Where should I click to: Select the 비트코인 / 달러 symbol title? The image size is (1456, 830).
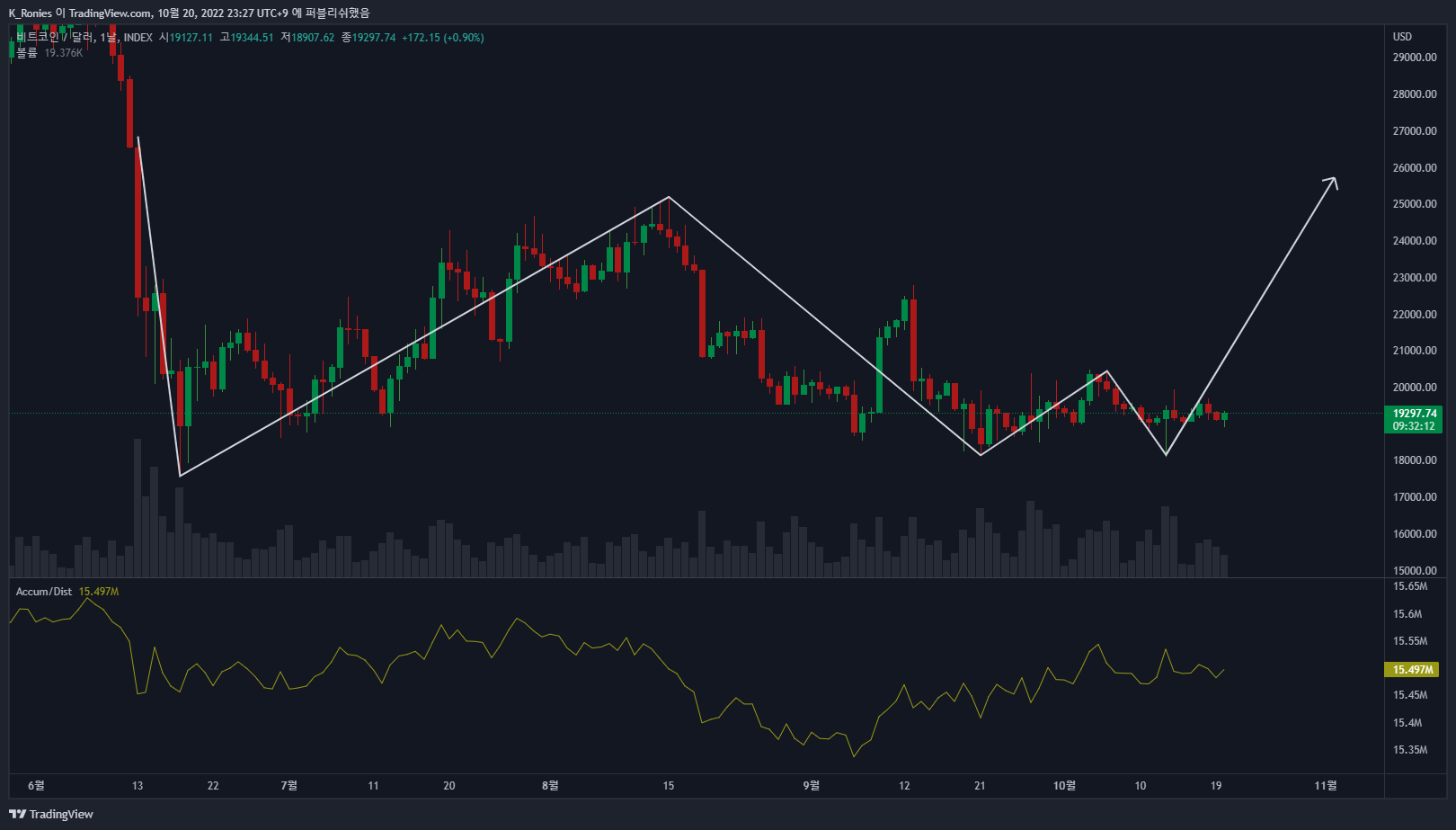point(84,37)
